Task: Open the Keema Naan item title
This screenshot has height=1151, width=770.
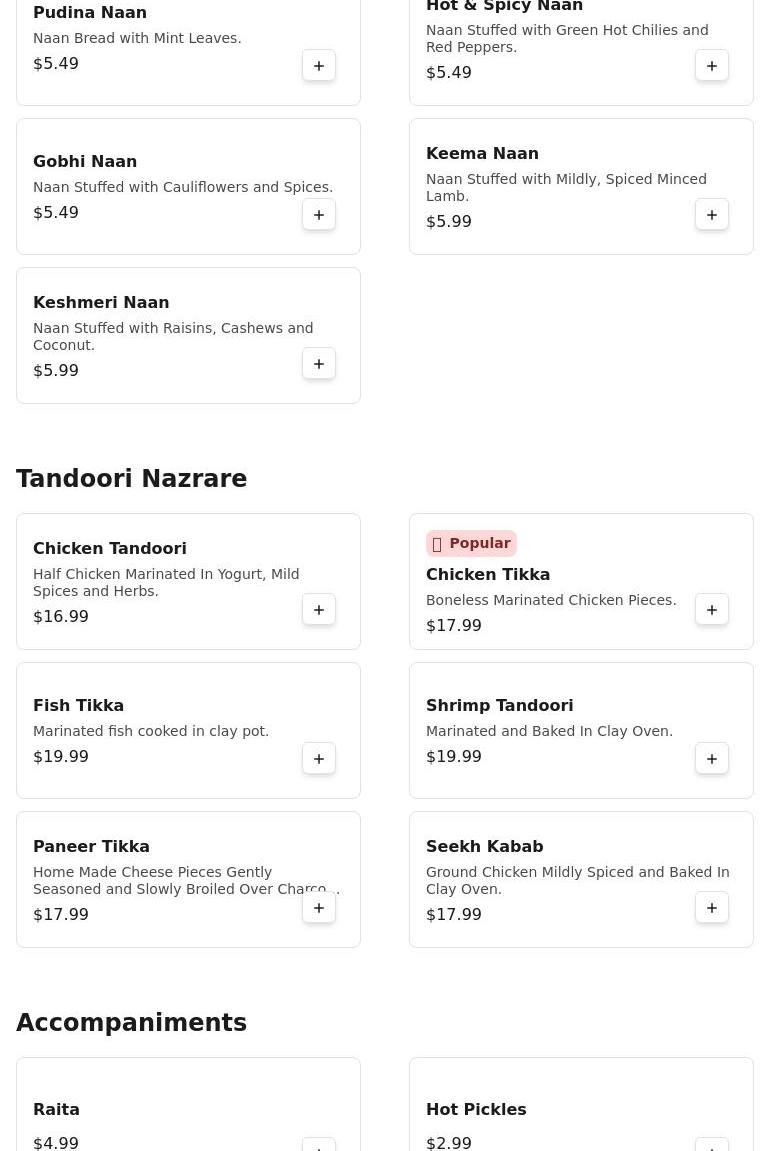Action: pos(482,153)
